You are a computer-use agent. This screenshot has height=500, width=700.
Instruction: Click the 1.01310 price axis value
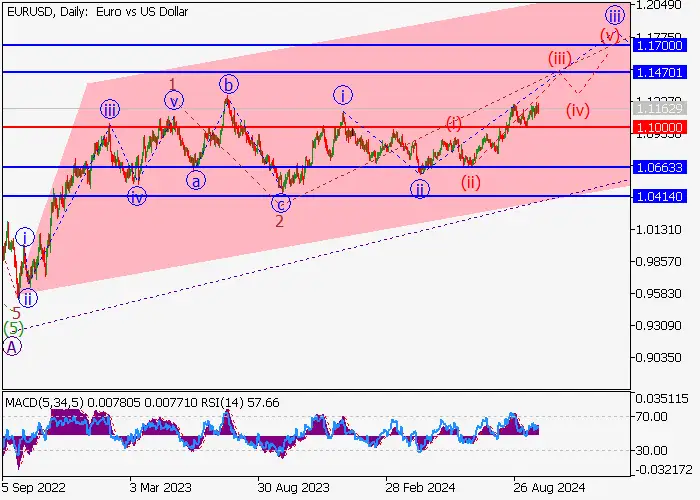pos(659,229)
